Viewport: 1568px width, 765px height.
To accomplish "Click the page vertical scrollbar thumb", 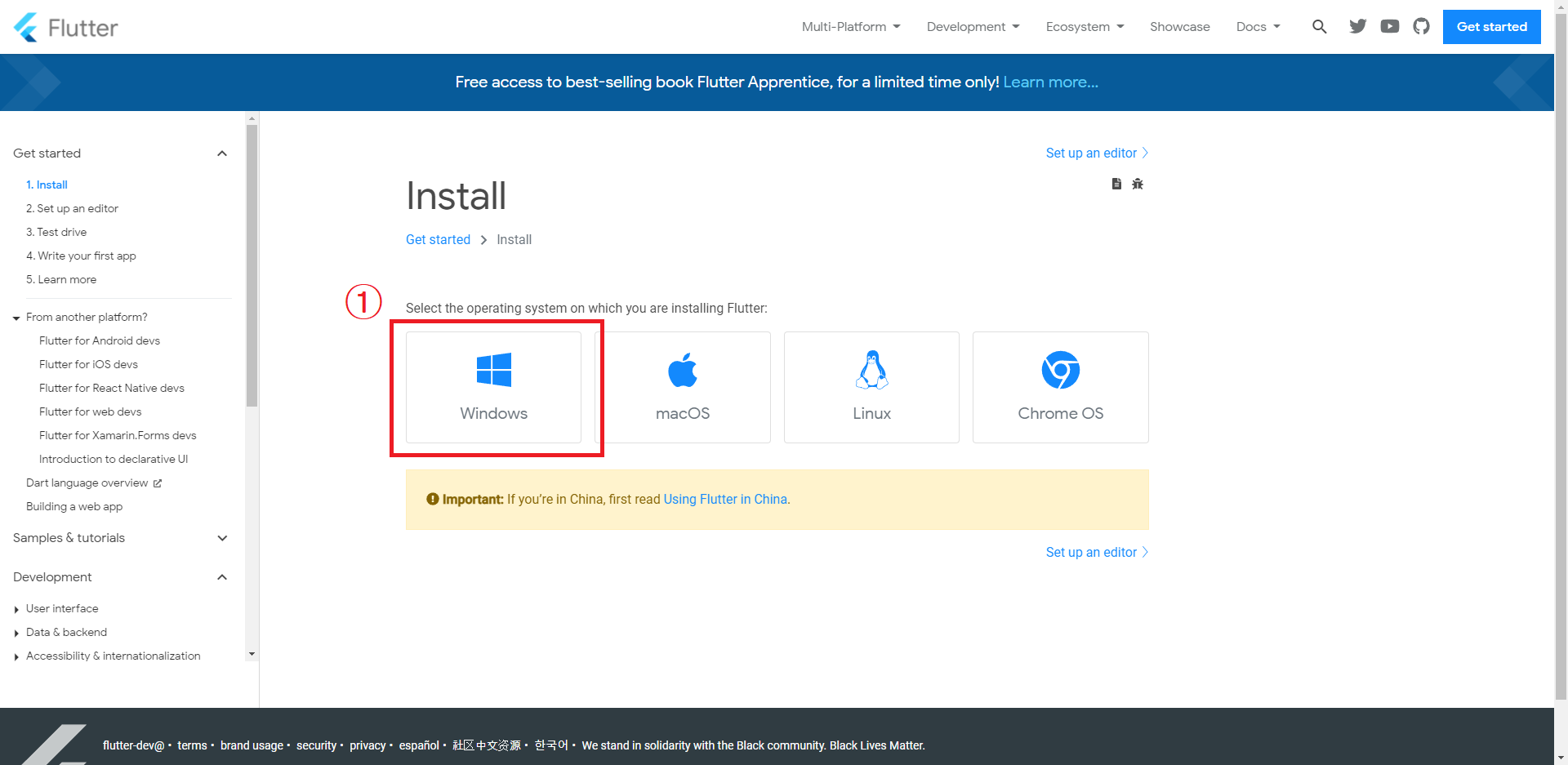I will pos(1561,355).
